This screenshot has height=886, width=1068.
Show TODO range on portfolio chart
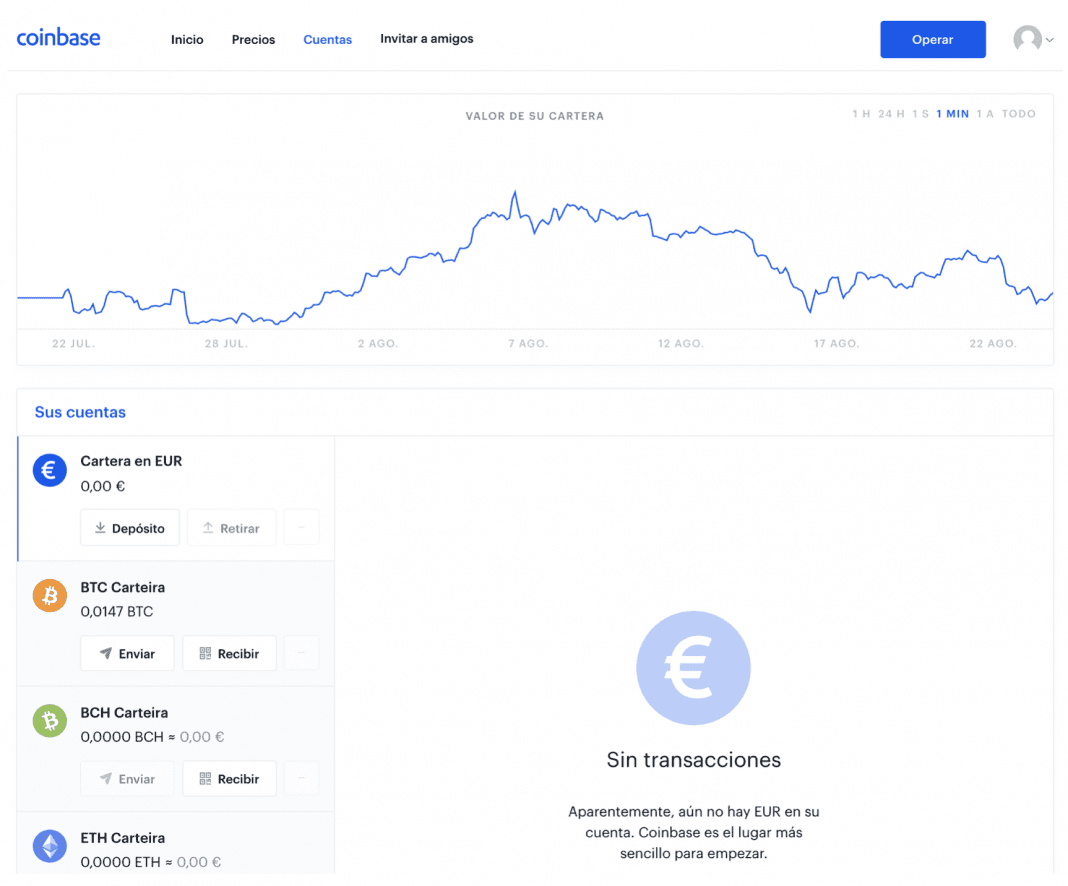coord(1017,114)
